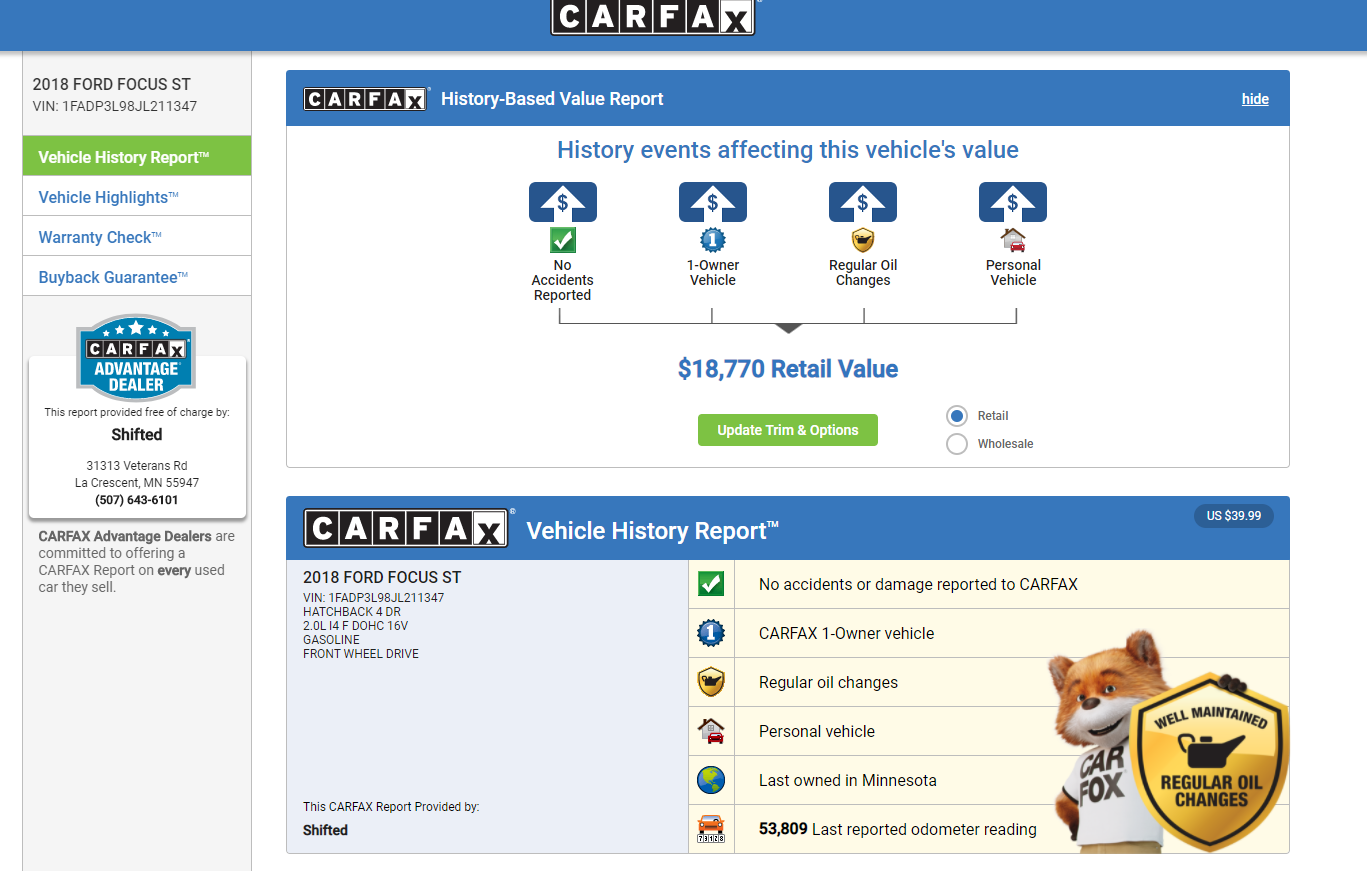
Task: Click house icon beside Personal vehicle row
Action: coord(711,731)
